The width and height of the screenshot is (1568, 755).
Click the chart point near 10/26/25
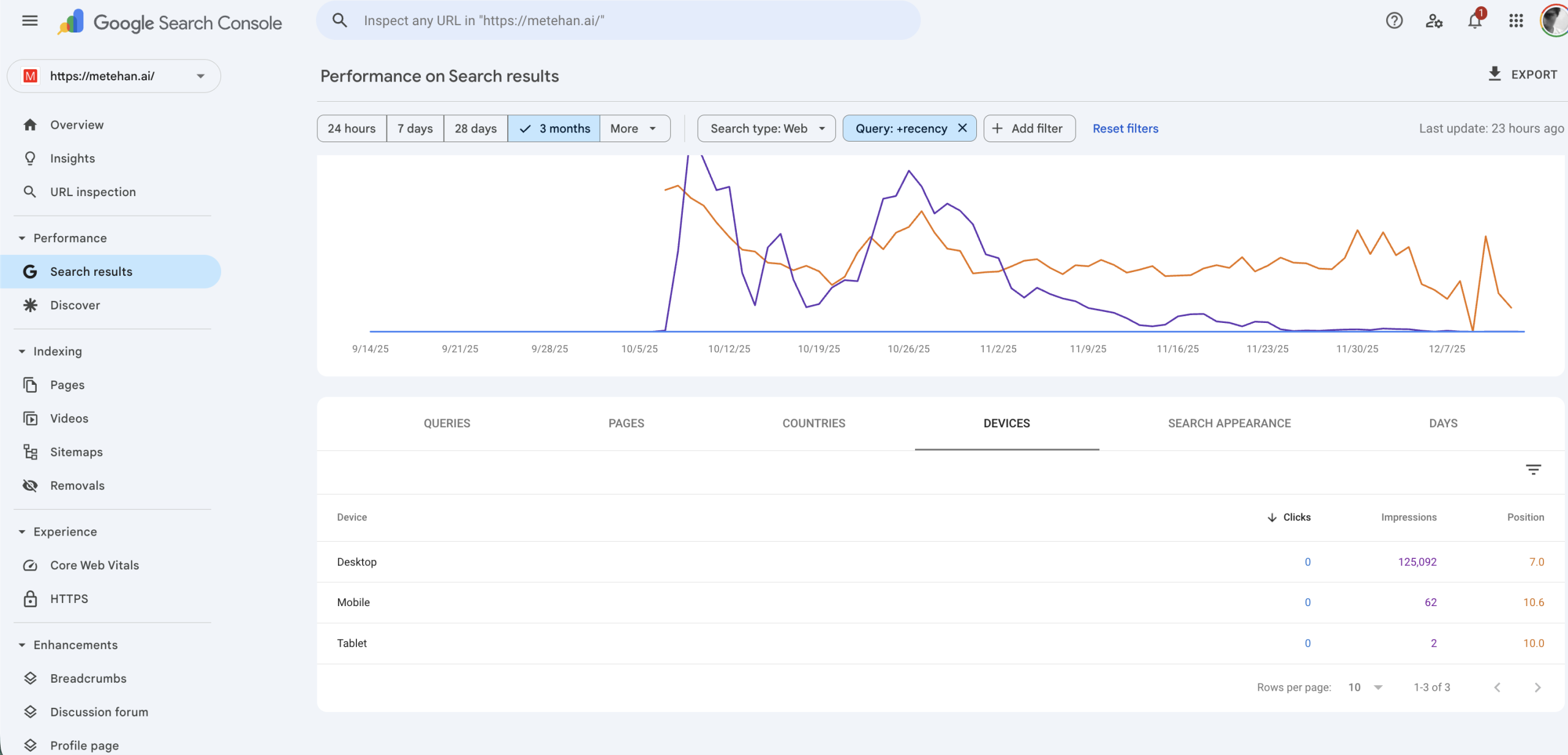pyautogui.click(x=908, y=171)
